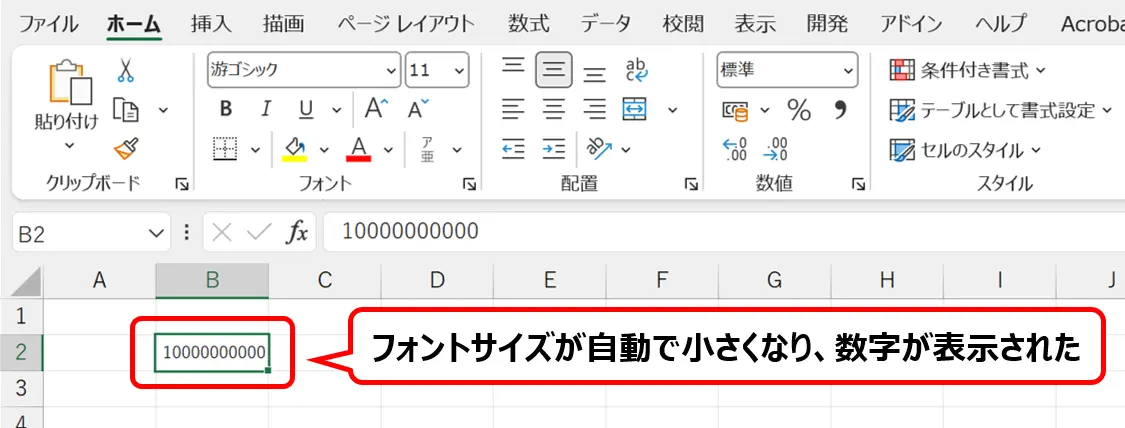
Task: Click the phonetic guide (ア亜) icon
Action: click(427, 149)
